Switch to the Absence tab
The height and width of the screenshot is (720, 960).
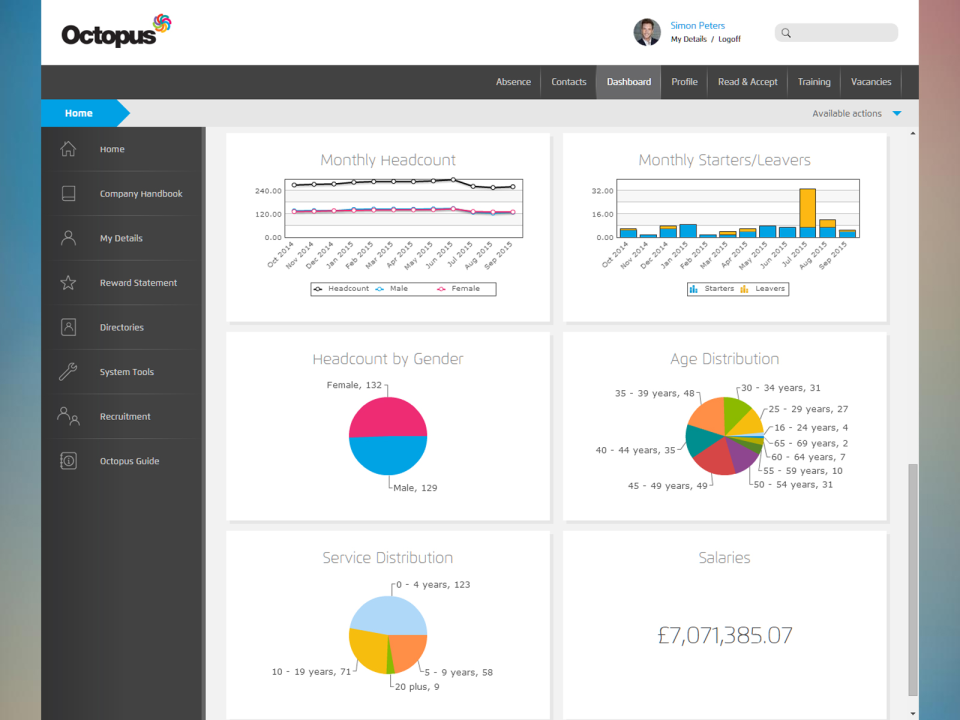point(513,82)
